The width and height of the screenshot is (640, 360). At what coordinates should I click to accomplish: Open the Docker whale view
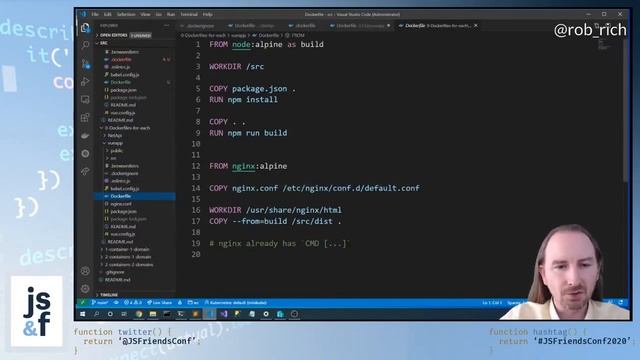(x=85, y=136)
